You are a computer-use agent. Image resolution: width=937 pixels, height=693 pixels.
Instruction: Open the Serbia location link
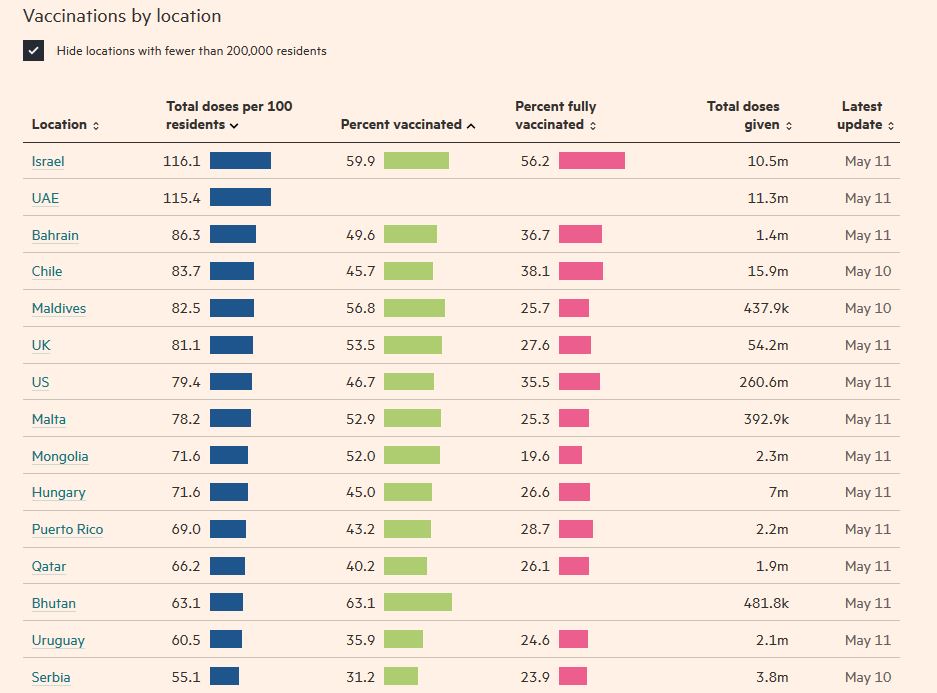click(51, 677)
